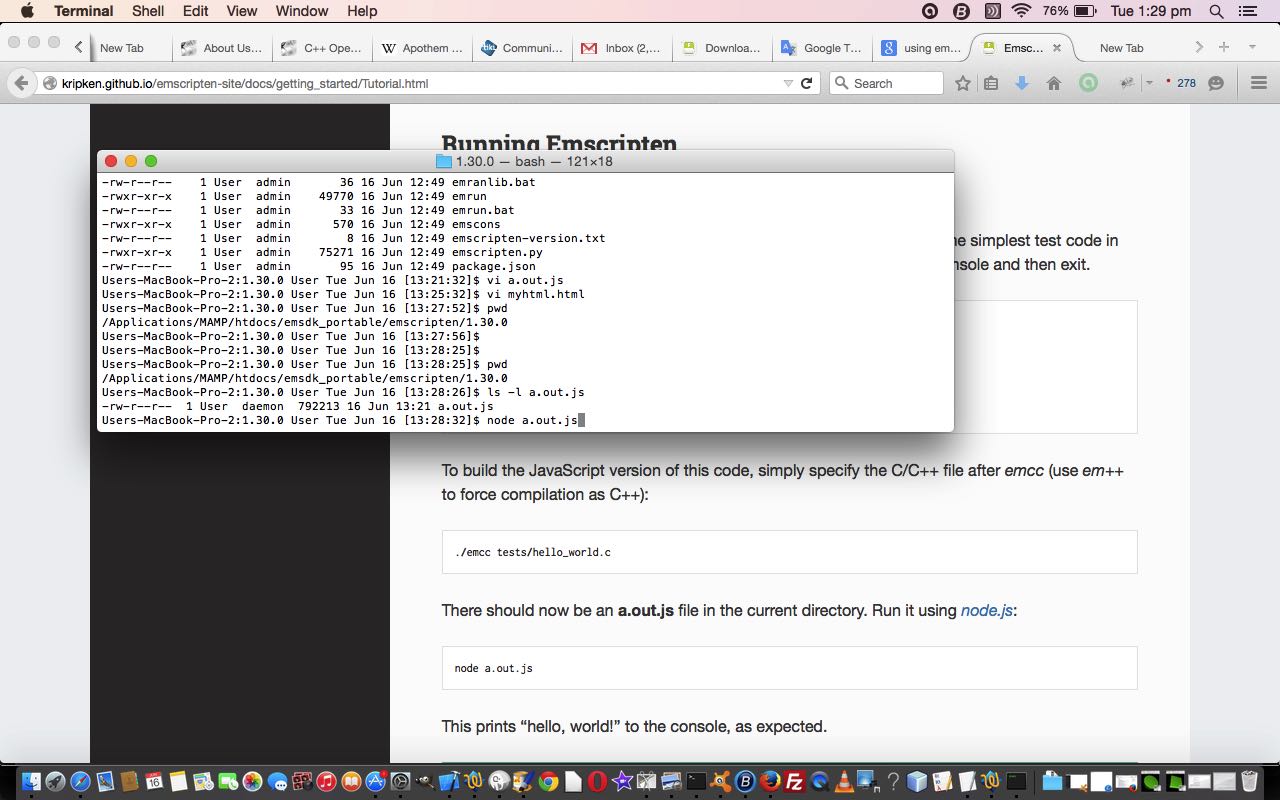
Task: Open the list all tabs dropdown
Action: tap(1252, 47)
